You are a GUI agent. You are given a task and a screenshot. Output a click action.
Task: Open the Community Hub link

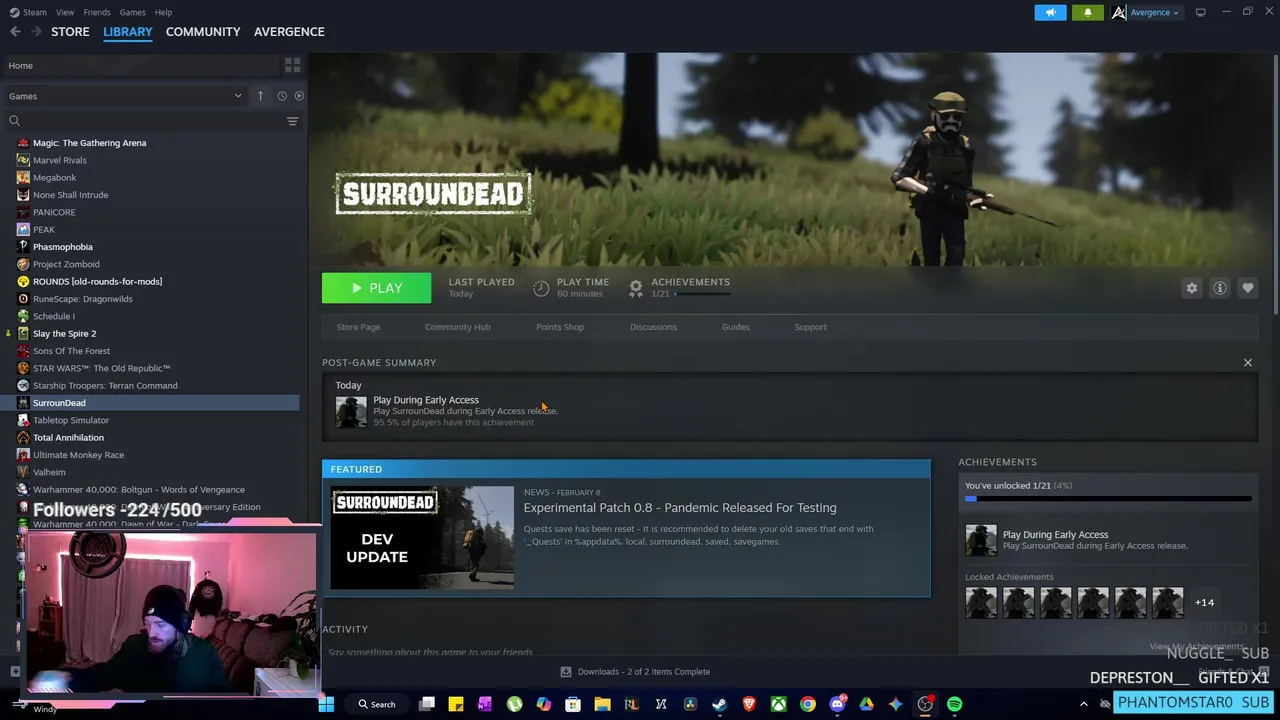tap(457, 327)
